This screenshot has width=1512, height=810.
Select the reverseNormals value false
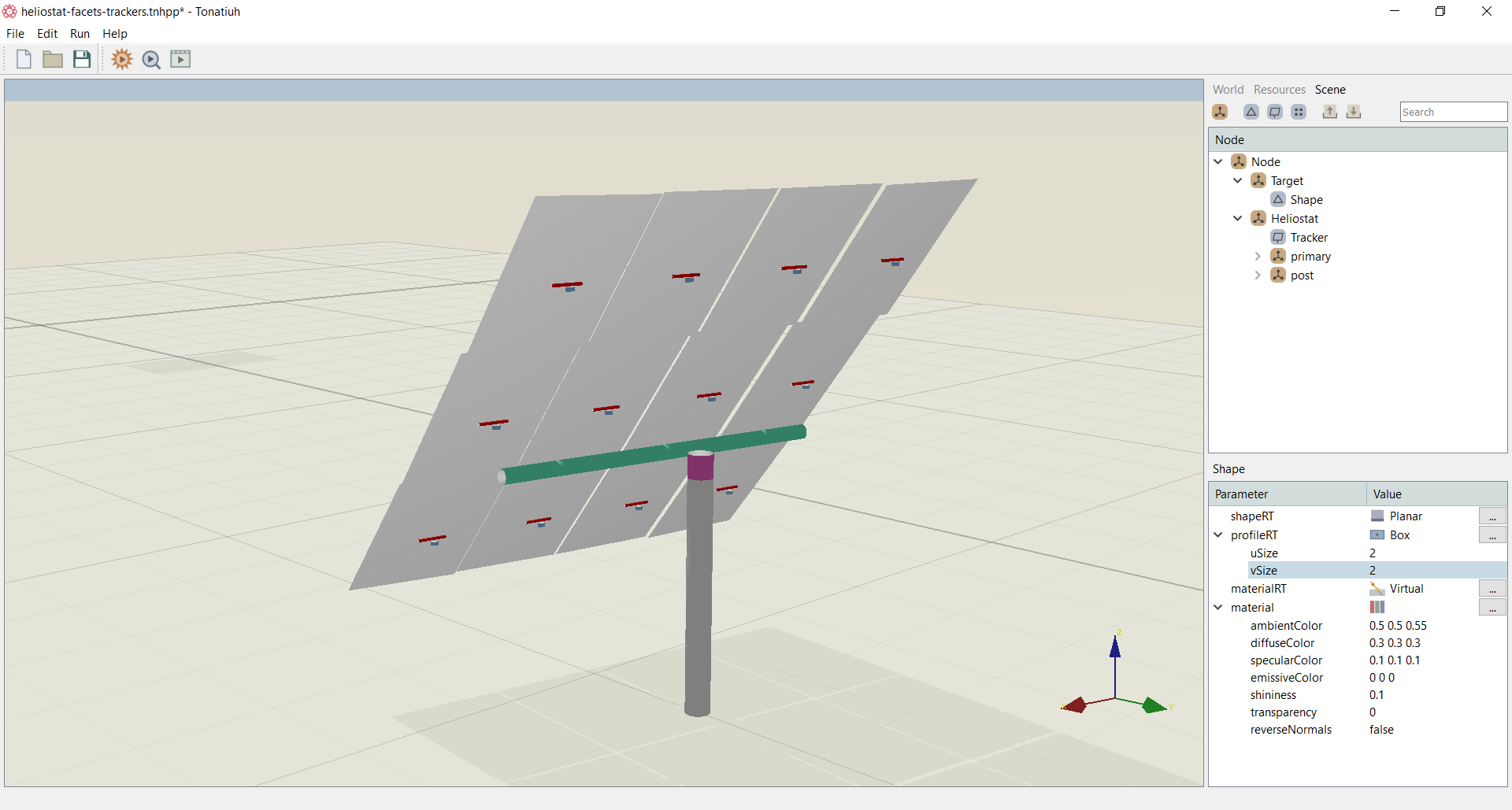click(x=1381, y=730)
